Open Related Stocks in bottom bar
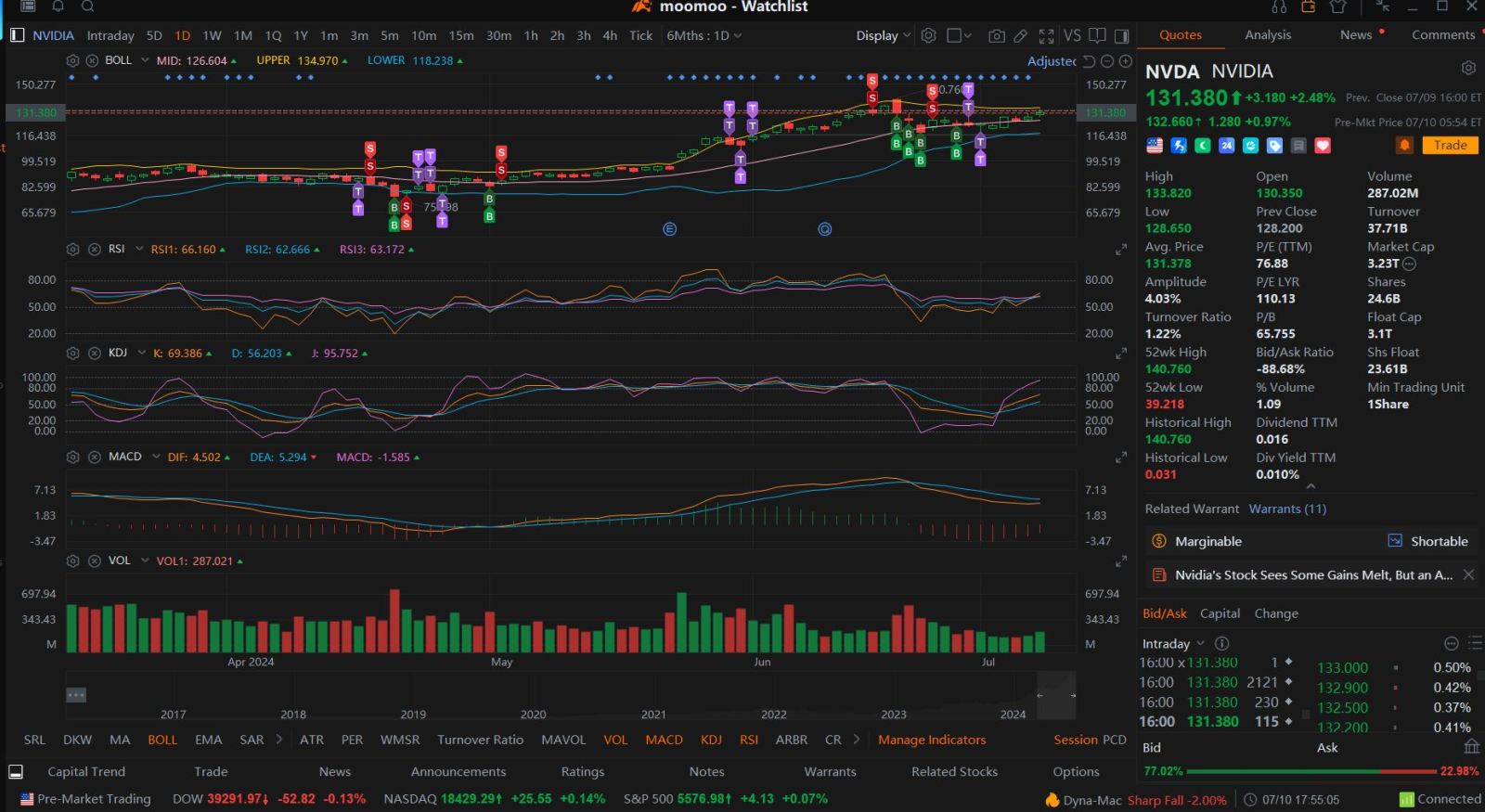Screen dimensions: 1485x812 click(954, 772)
